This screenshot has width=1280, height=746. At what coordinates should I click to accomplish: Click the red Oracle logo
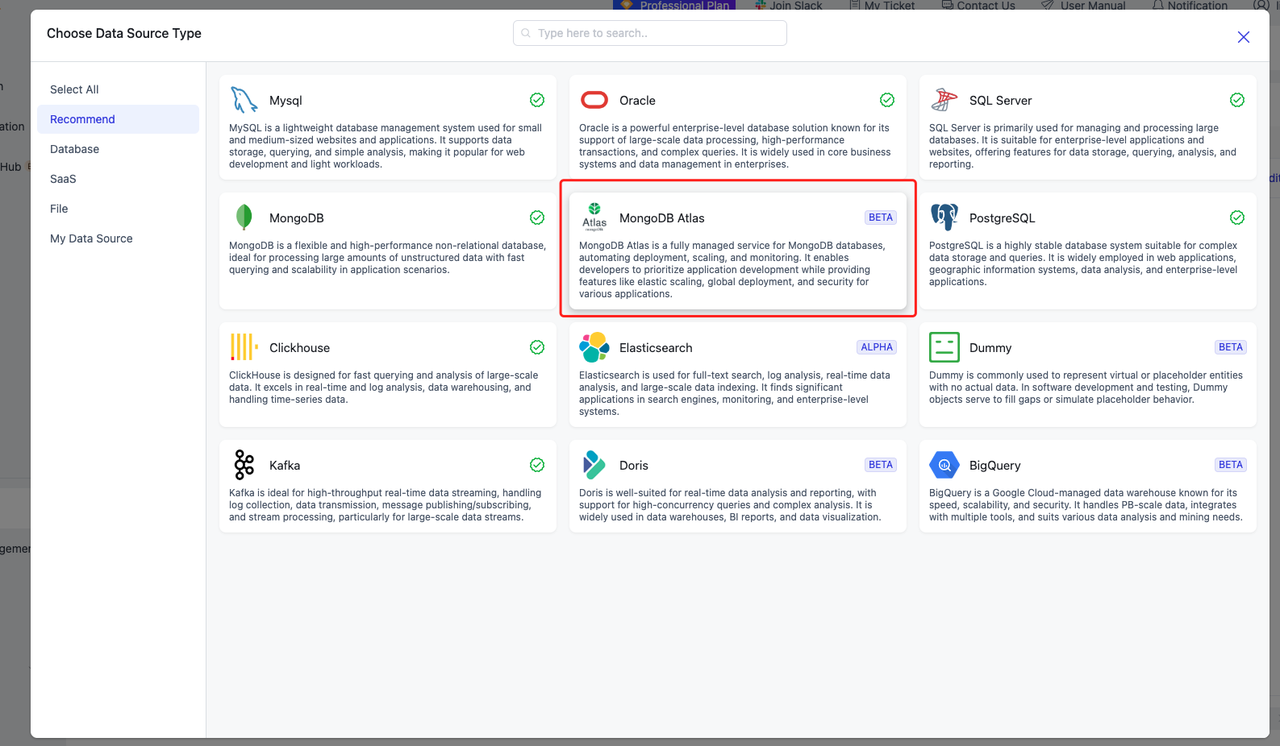(594, 100)
